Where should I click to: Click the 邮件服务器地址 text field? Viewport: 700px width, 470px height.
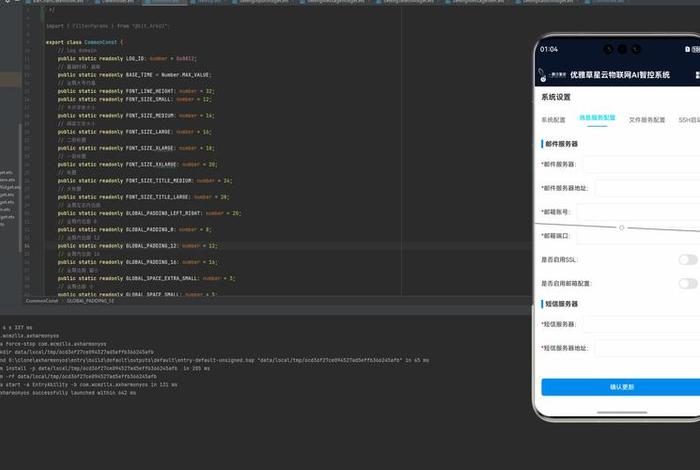click(x=646, y=188)
